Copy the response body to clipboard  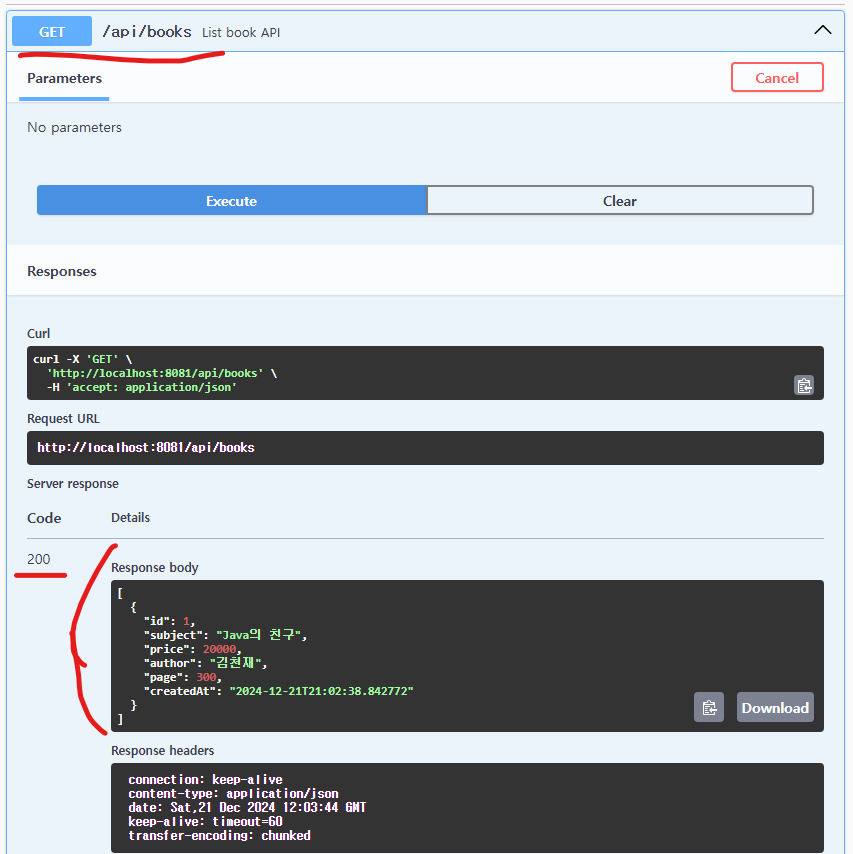pyautogui.click(x=709, y=707)
